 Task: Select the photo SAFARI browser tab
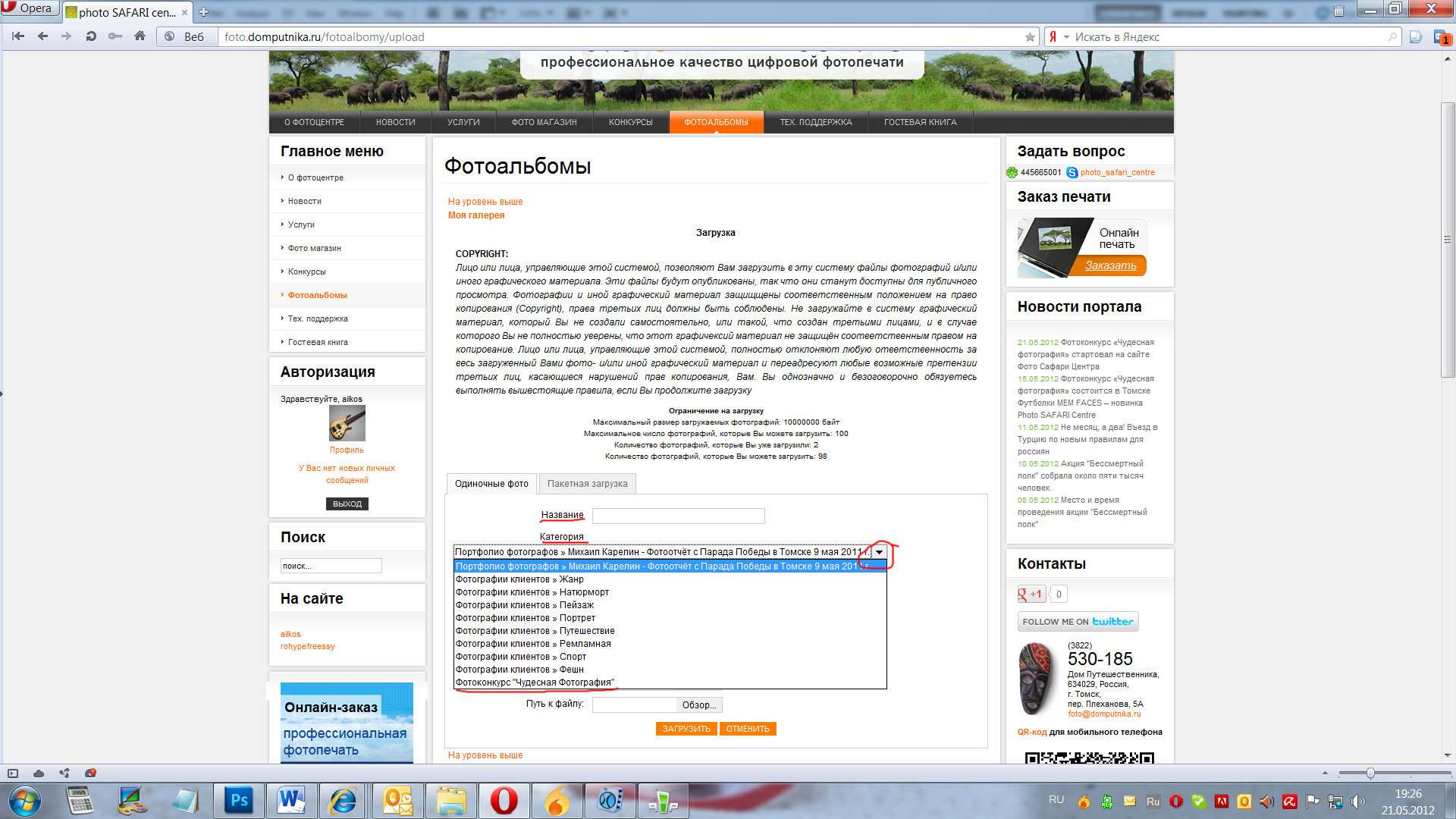[126, 12]
